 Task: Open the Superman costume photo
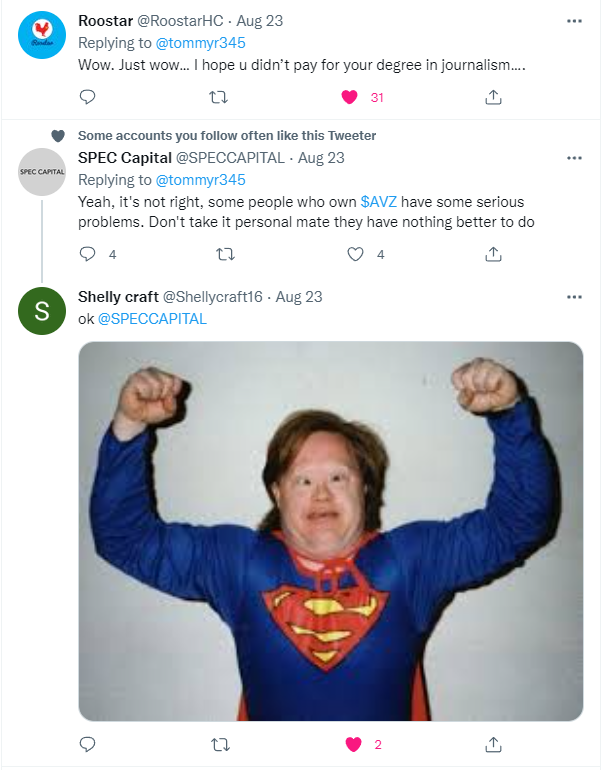[x=330, y=531]
